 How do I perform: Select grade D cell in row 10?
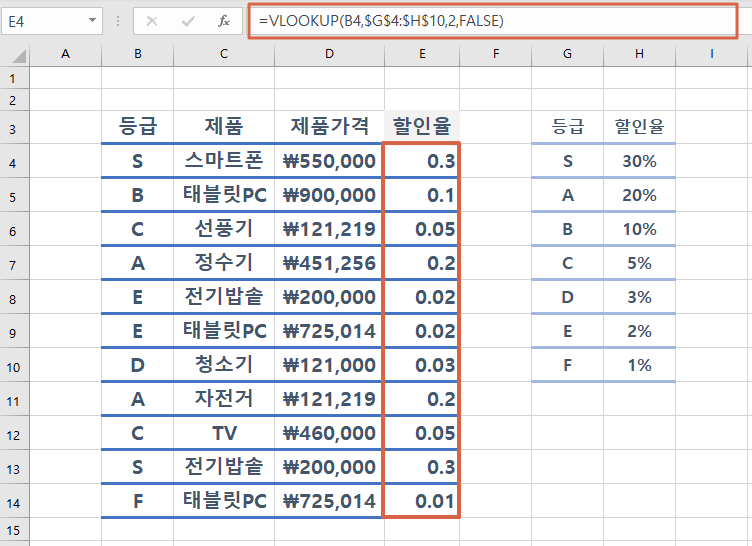click(x=138, y=365)
